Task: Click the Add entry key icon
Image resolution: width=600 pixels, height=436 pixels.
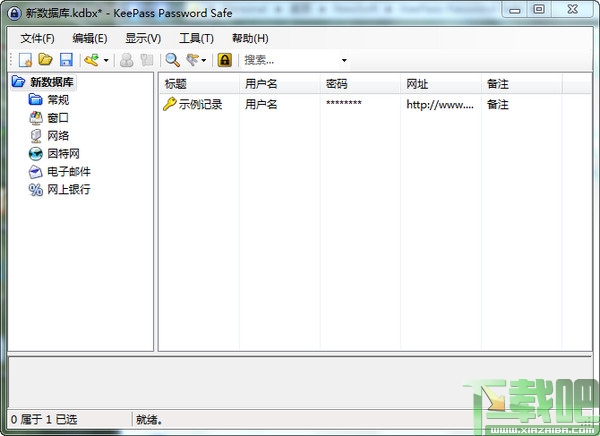Action: [x=92, y=60]
